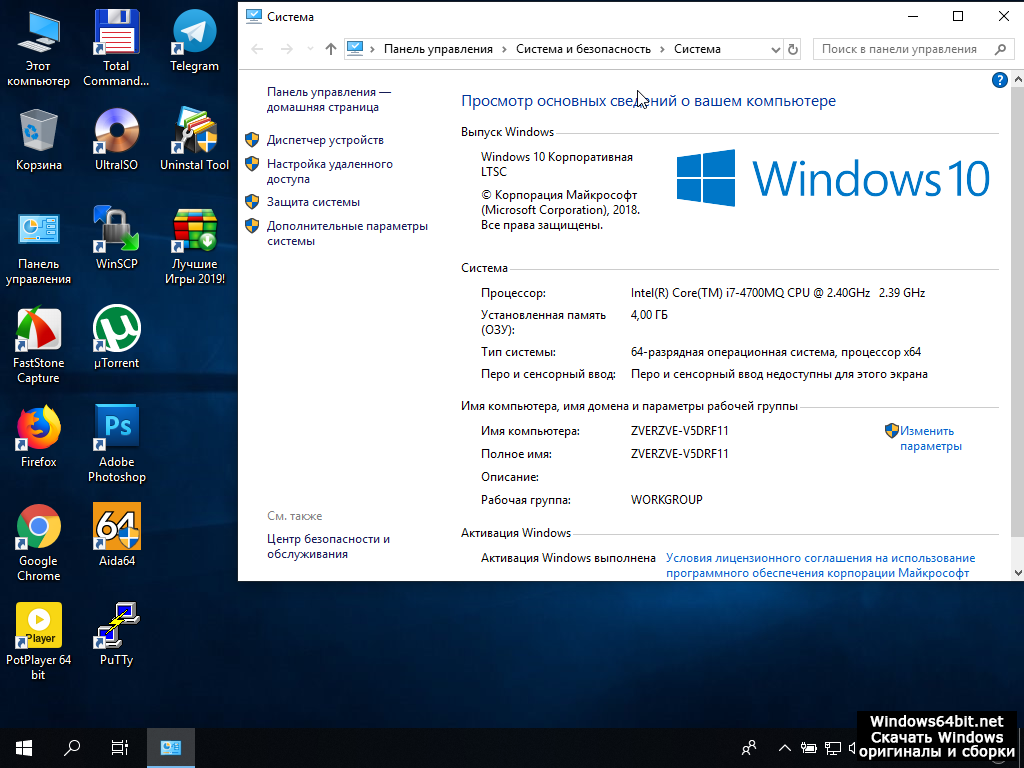1024x768 pixels.
Task: Open Task View on the taskbar
Action: pos(119,747)
